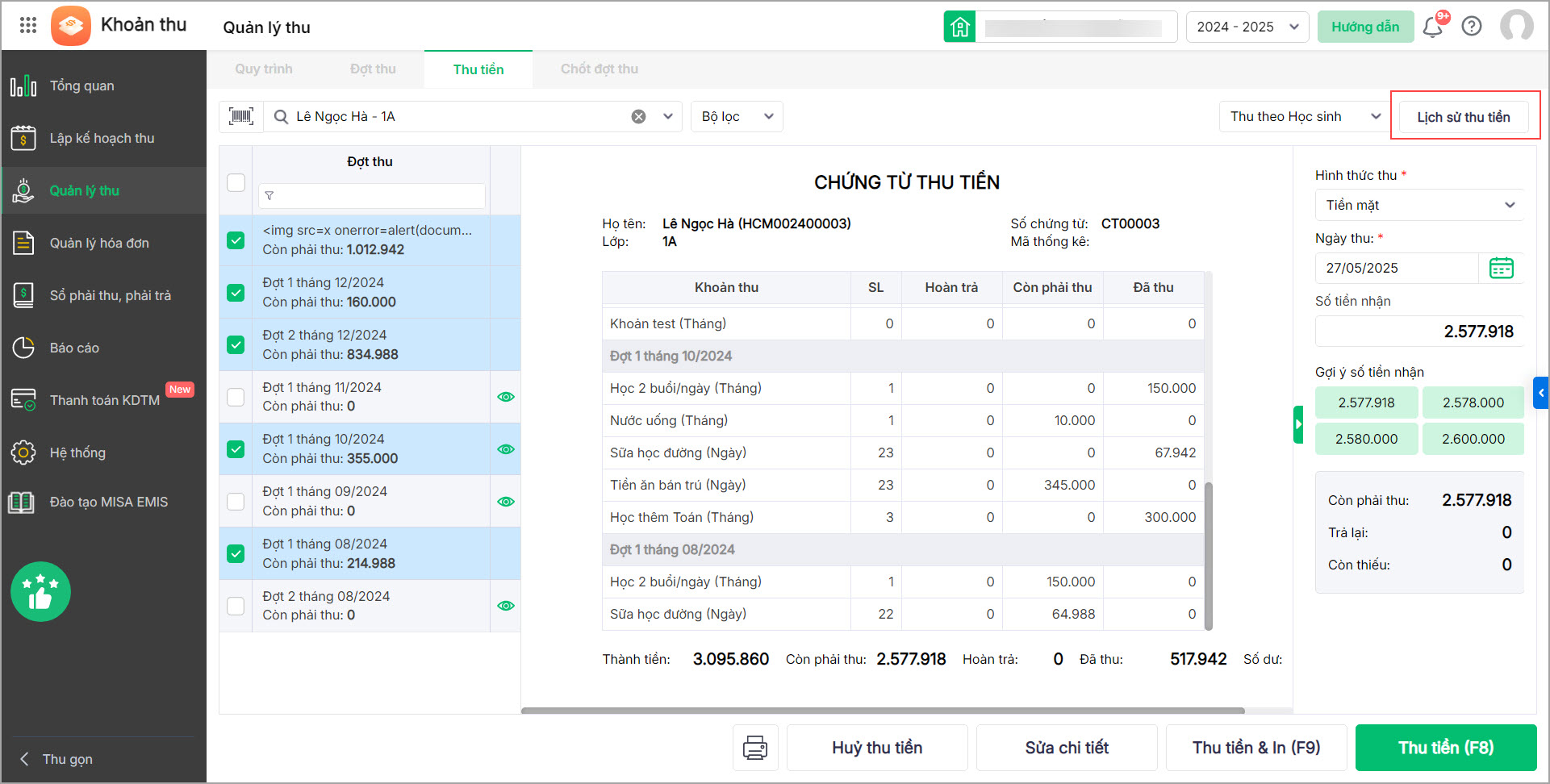Viewport: 1550px width, 784px height.
Task: Check the Đợt 2 tháng 08/2024 checkbox
Action: (236, 606)
